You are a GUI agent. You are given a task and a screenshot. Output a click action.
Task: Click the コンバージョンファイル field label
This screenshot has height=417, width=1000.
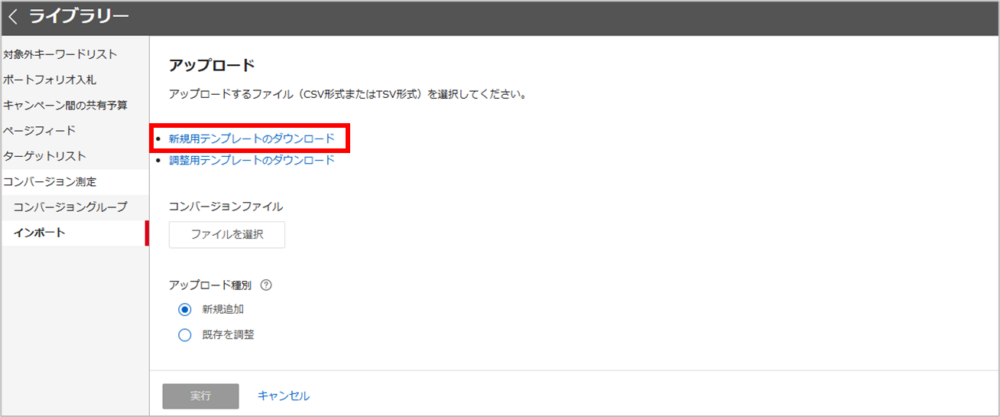[226, 206]
